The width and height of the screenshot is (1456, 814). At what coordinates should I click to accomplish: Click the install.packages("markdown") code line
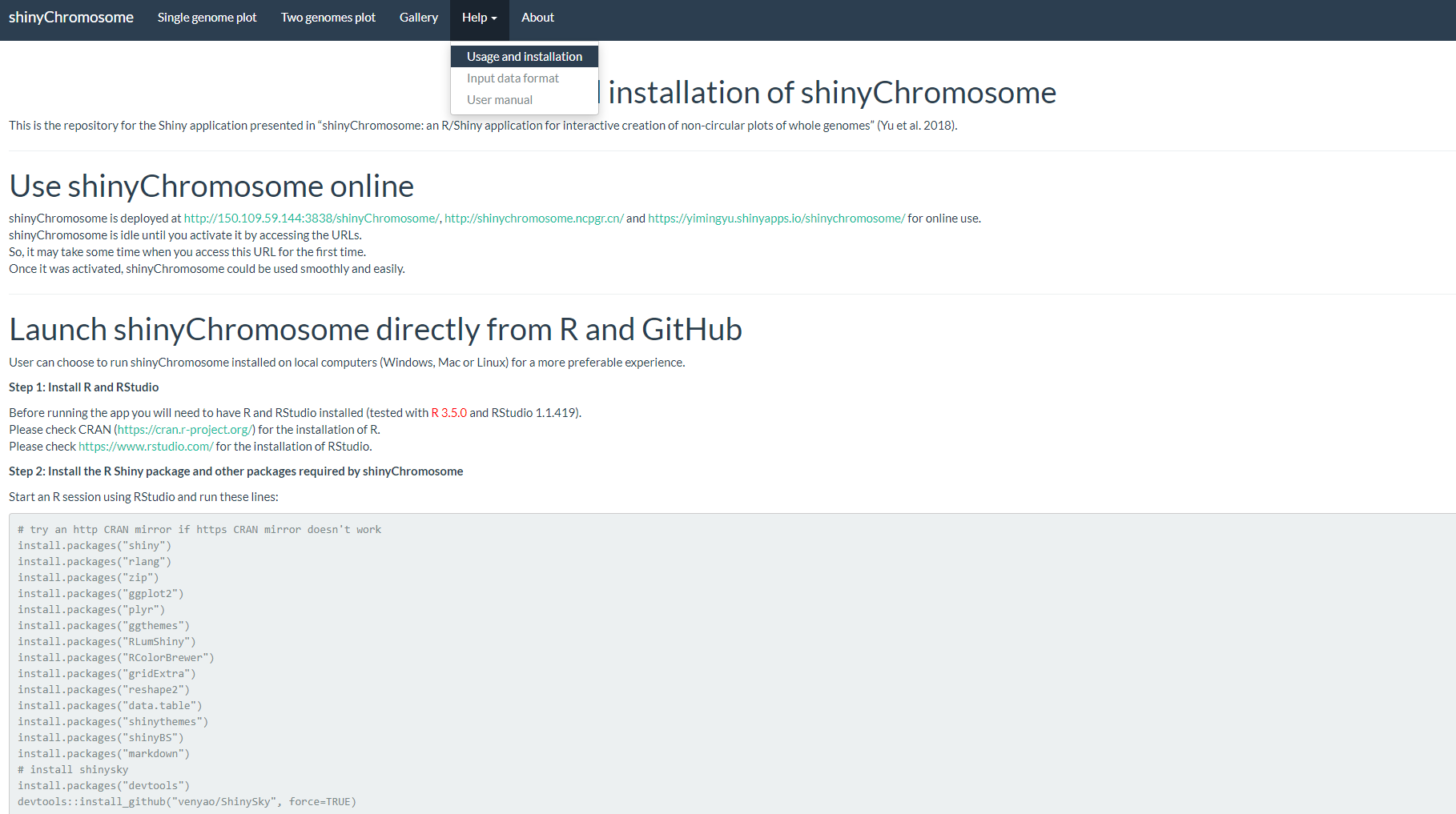pyautogui.click(x=104, y=754)
